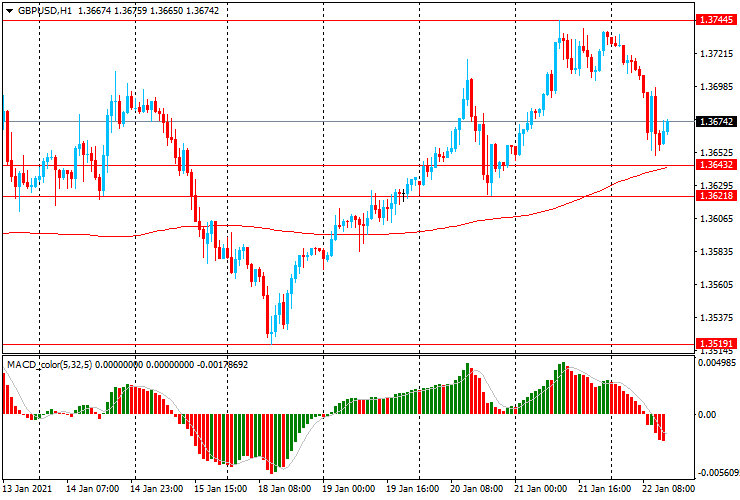Click the 1.36065 price scale value
The width and height of the screenshot is (740, 500).
[717, 219]
